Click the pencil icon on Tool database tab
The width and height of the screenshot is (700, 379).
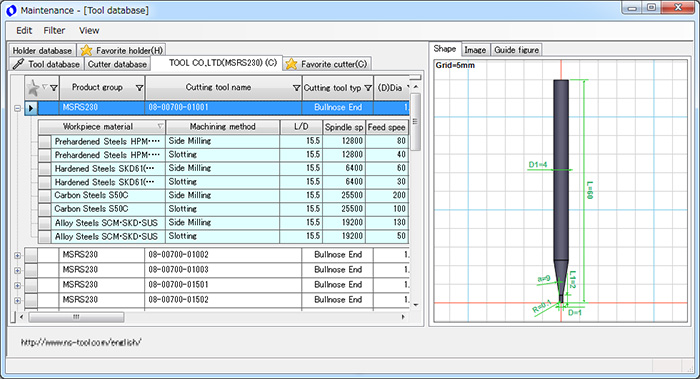[x=18, y=64]
